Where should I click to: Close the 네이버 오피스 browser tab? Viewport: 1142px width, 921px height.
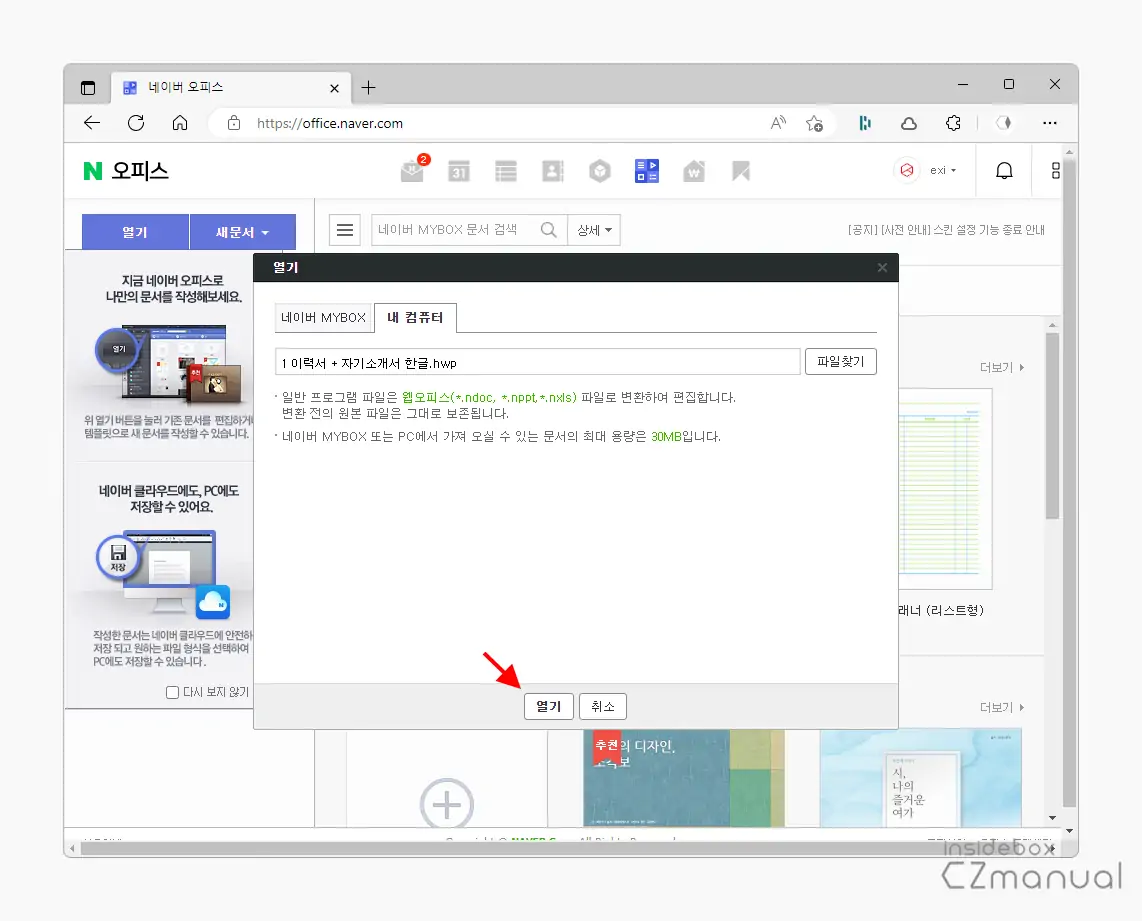click(334, 88)
